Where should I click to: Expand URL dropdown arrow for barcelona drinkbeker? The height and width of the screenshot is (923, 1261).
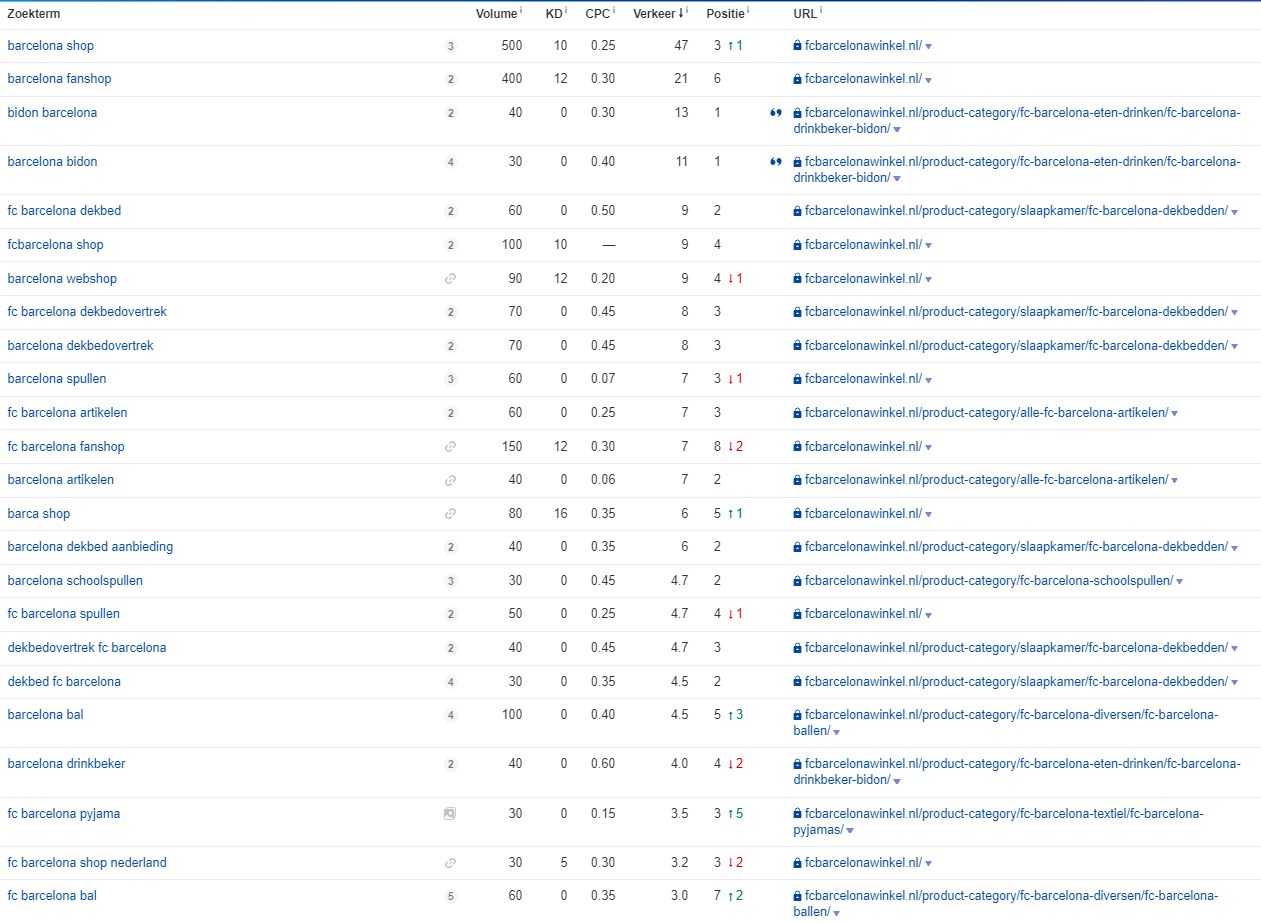point(897,781)
